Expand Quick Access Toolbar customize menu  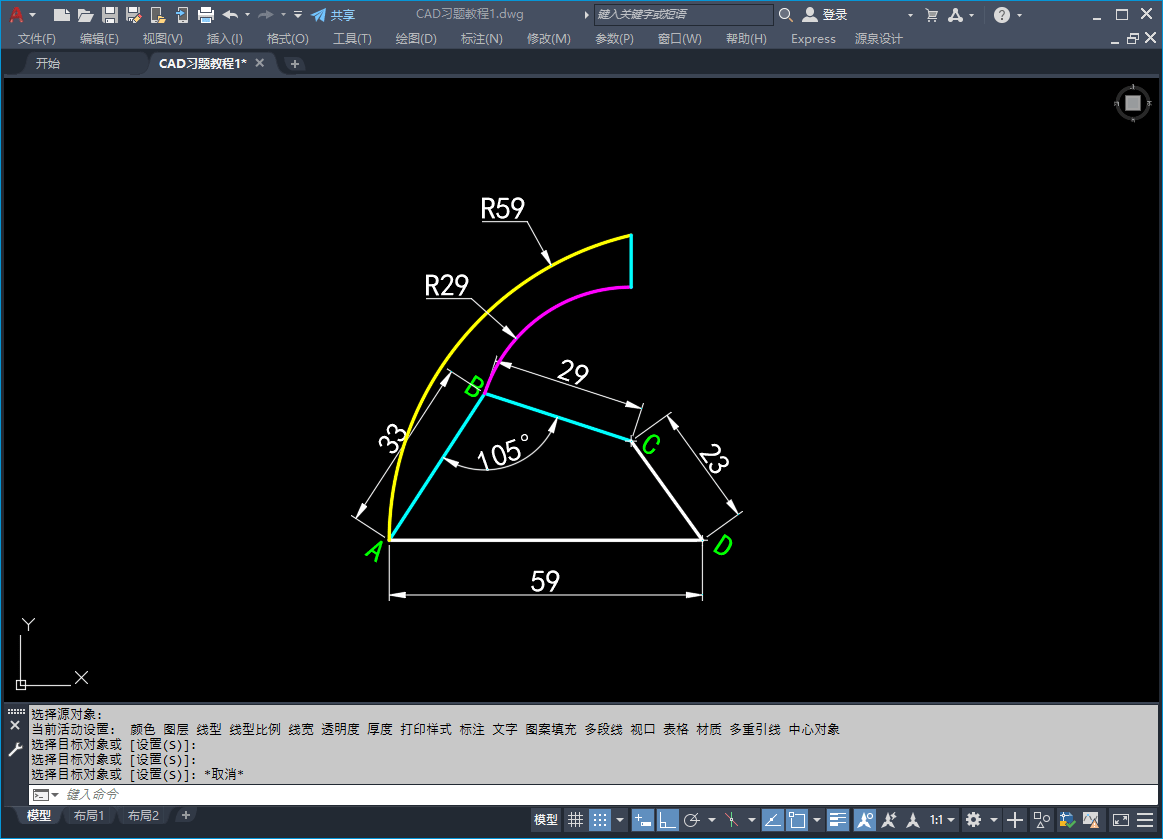(x=297, y=15)
